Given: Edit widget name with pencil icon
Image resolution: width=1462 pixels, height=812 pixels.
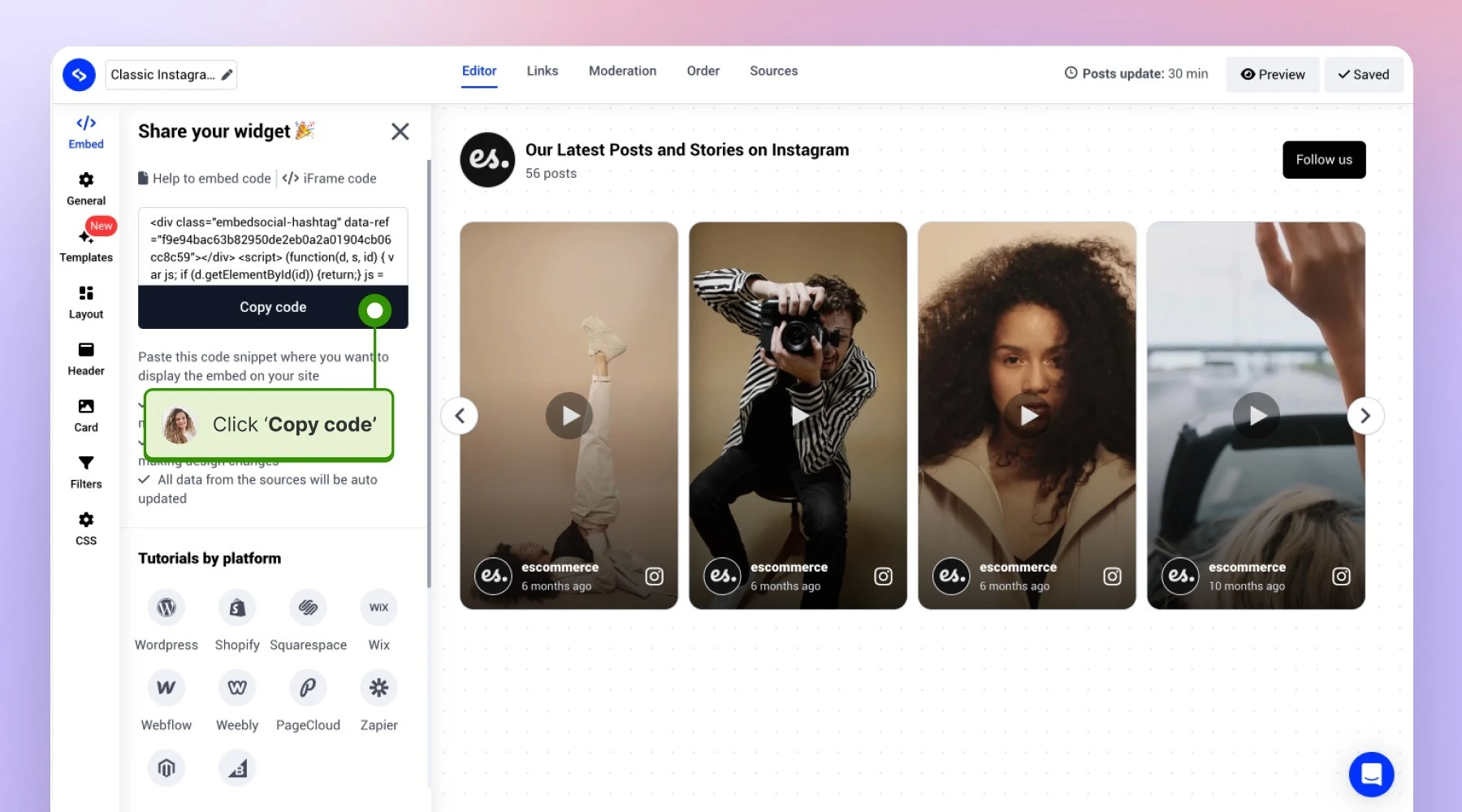Looking at the screenshot, I should pyautogui.click(x=227, y=75).
